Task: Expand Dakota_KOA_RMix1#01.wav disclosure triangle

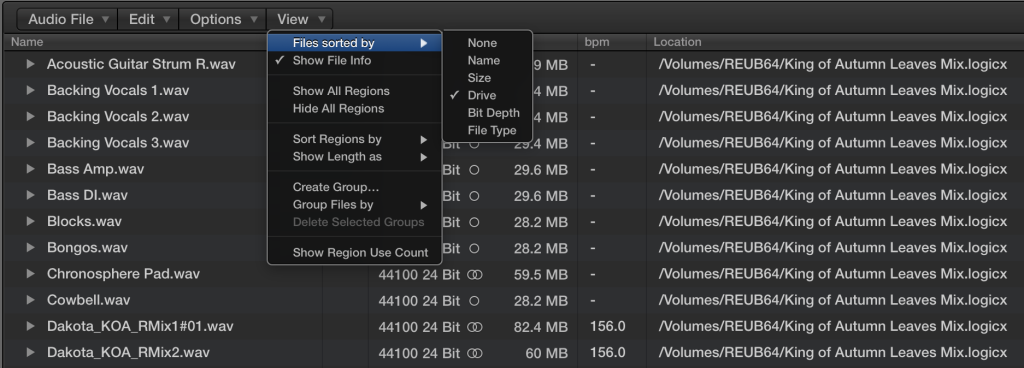Action: pos(30,326)
